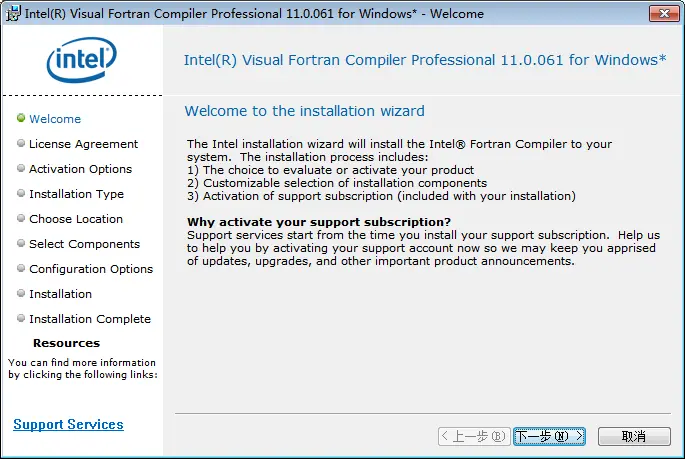Click the Installation Type step bullet
This screenshot has height=459, width=685.
point(21,193)
